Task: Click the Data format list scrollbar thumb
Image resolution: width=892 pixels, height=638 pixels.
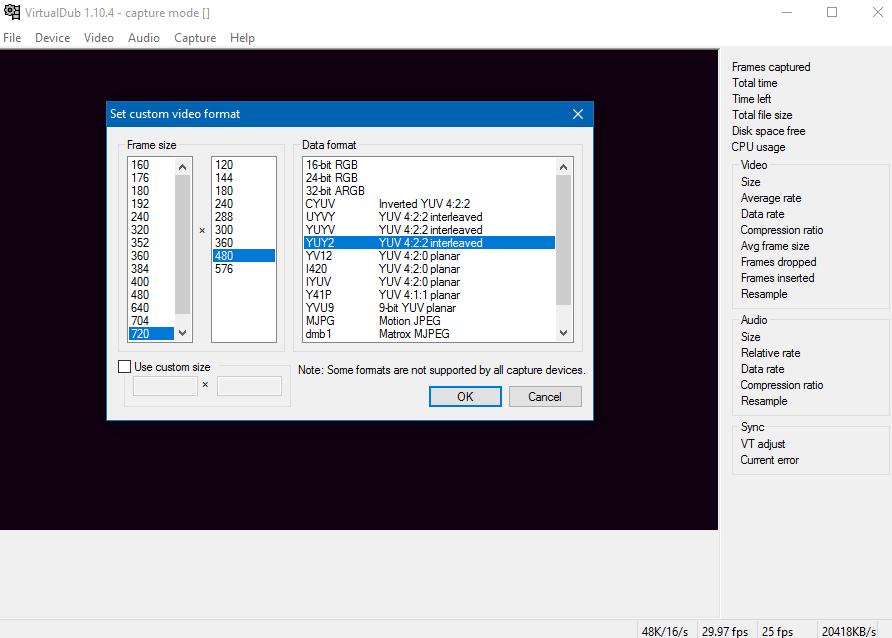Action: (563, 240)
